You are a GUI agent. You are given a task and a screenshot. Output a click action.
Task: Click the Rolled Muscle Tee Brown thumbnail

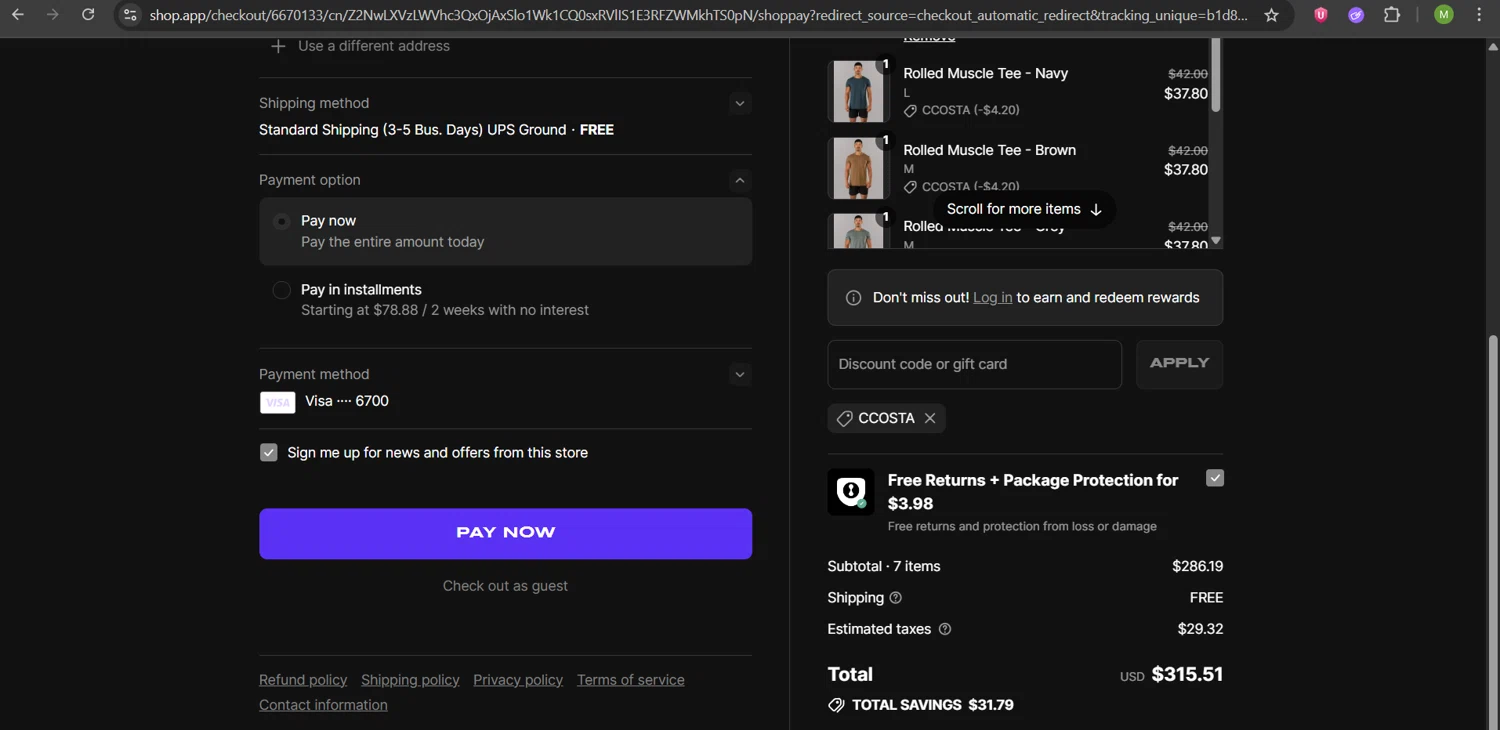(x=858, y=168)
